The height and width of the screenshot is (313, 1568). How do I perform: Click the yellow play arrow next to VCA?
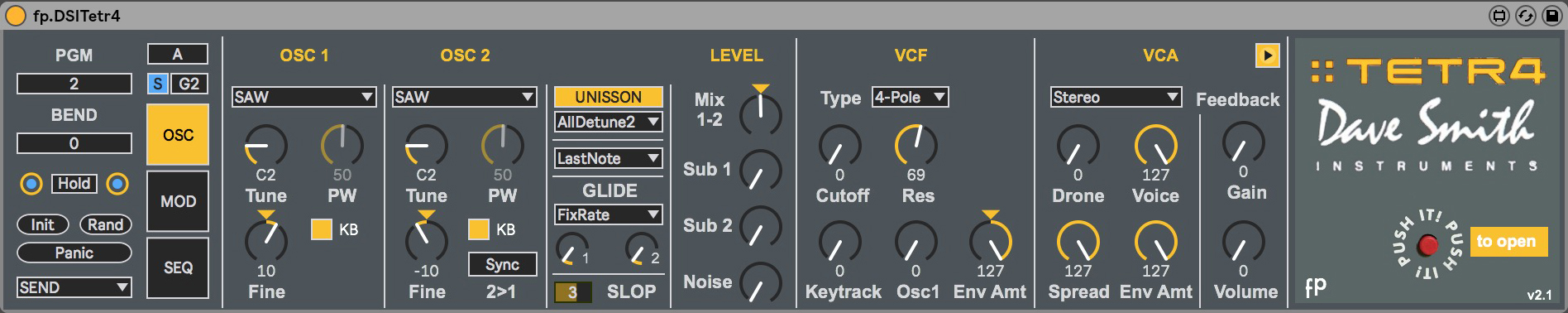(x=1267, y=55)
